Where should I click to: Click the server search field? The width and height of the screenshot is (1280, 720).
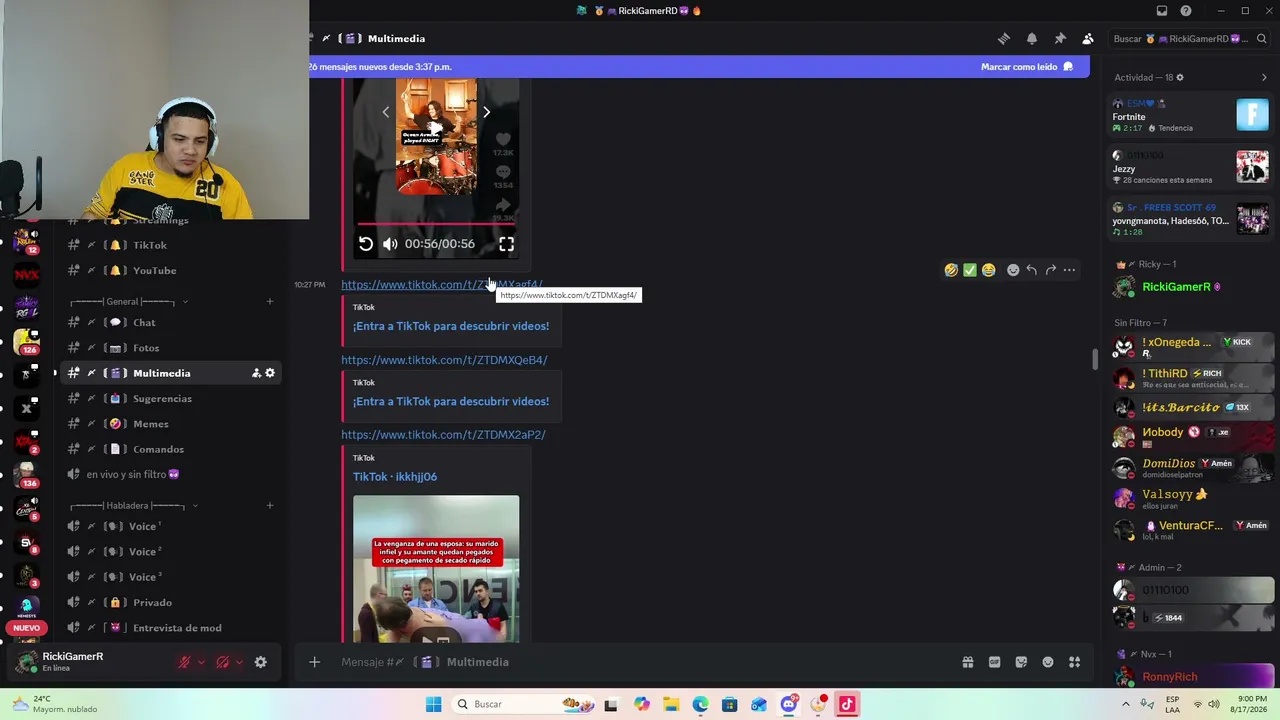[1188, 39]
